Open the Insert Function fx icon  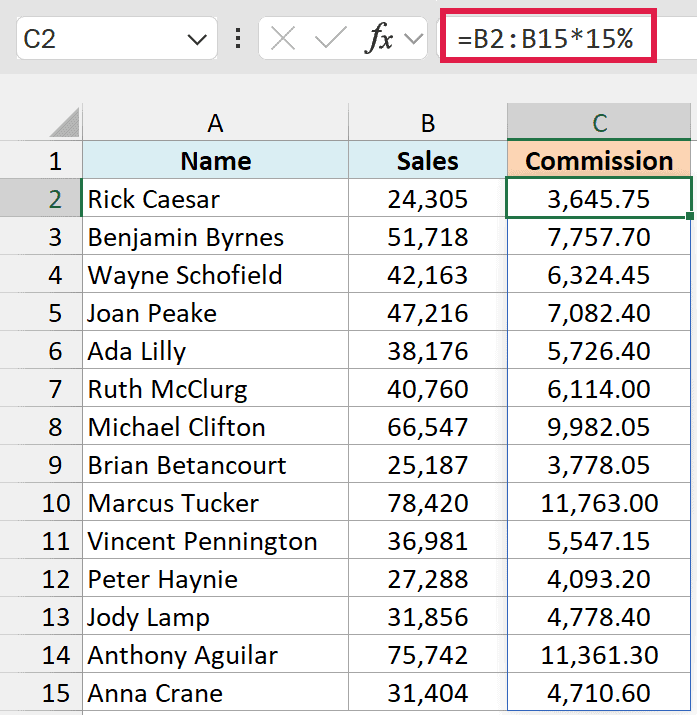378,38
